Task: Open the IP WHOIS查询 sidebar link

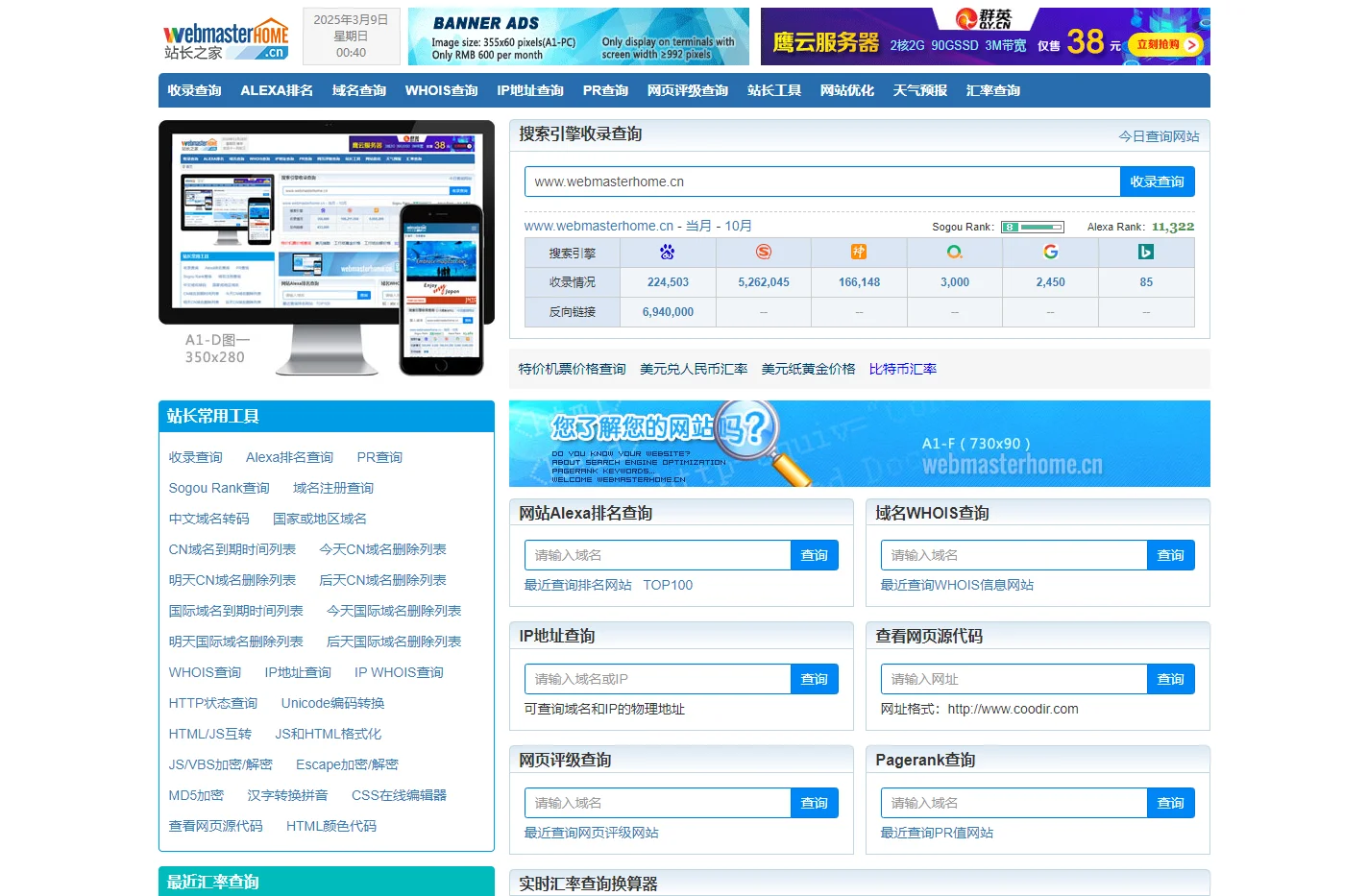Action: click(x=399, y=672)
